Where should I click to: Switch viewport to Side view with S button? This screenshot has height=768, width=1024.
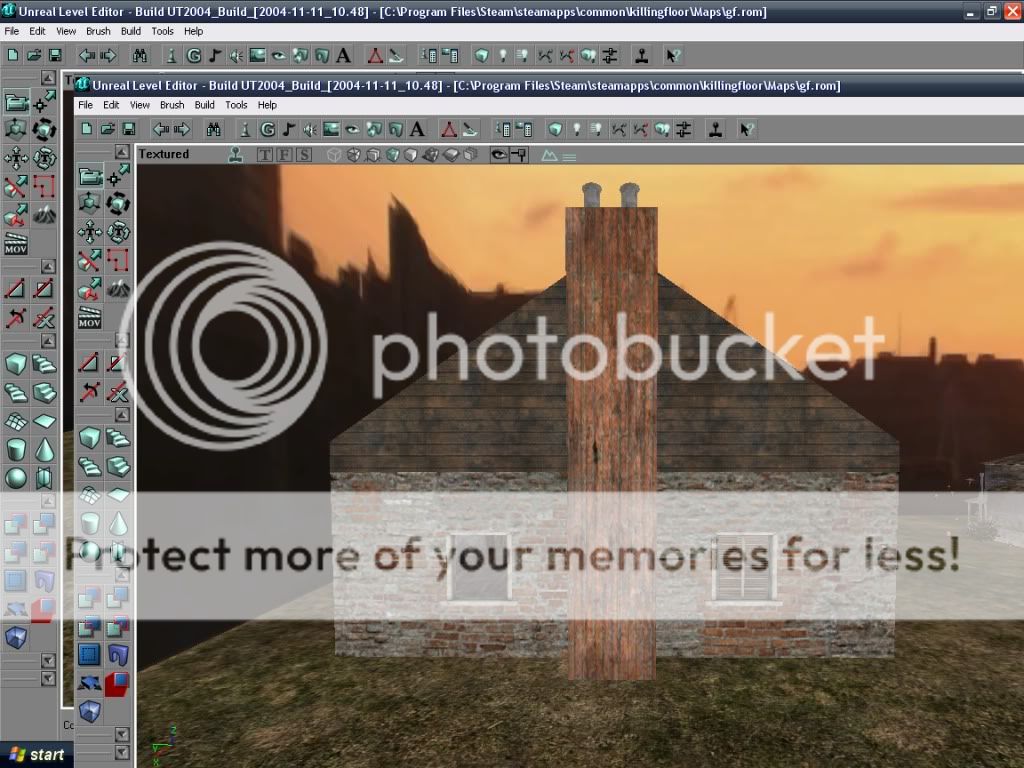click(x=304, y=155)
